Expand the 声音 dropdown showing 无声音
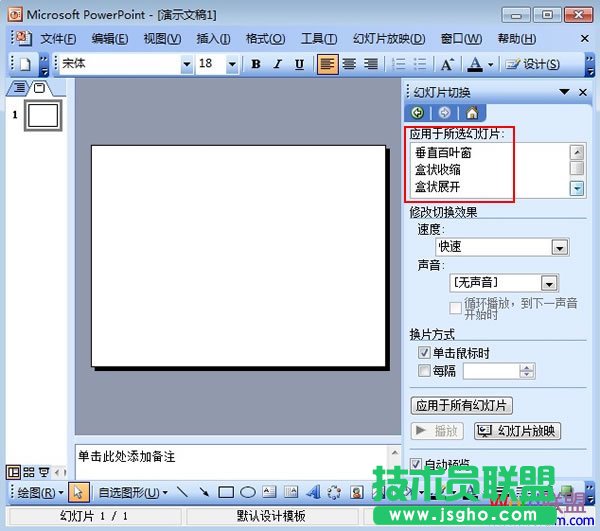Viewport: 600px width, 531px height. pos(548,284)
